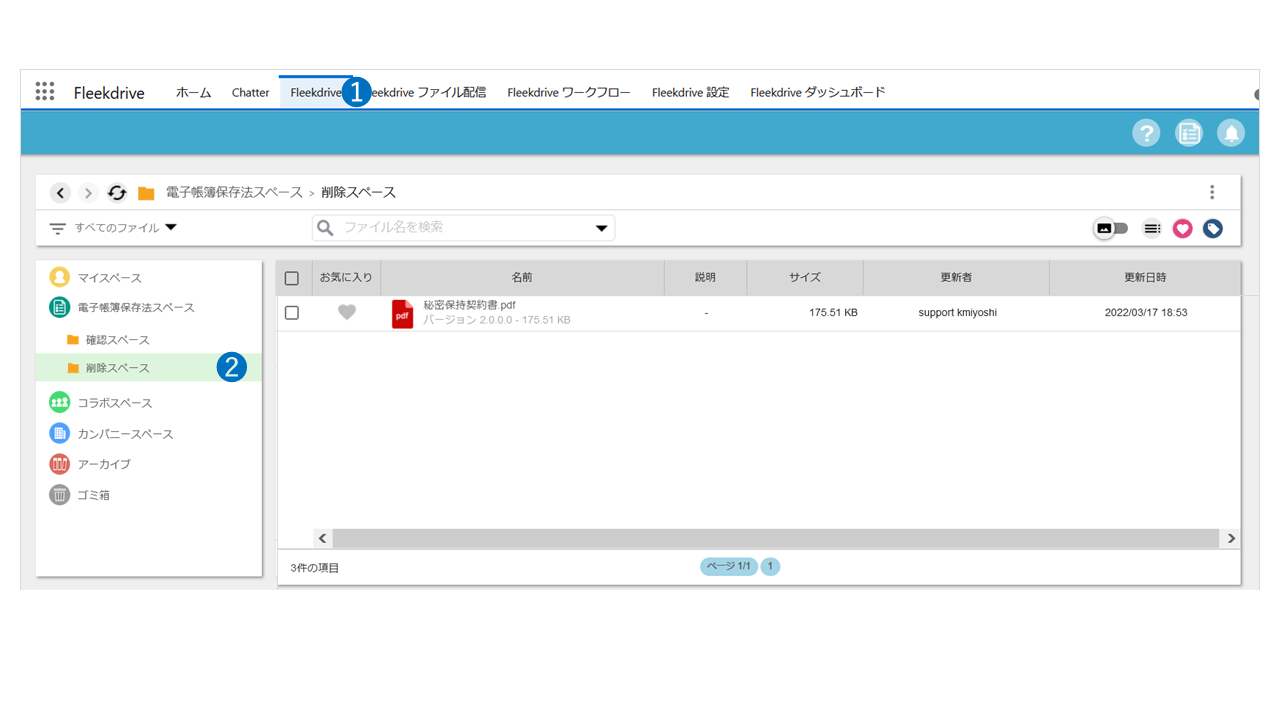1280x720 pixels.
Task: Click the scrollbar right arrow
Action: pos(1231,538)
